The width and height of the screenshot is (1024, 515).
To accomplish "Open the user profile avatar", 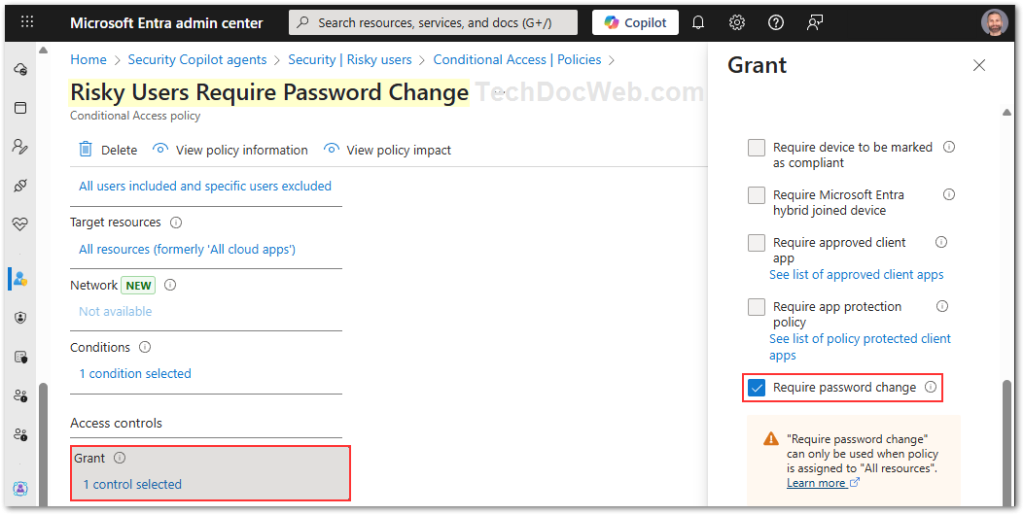I will tap(994, 22).
